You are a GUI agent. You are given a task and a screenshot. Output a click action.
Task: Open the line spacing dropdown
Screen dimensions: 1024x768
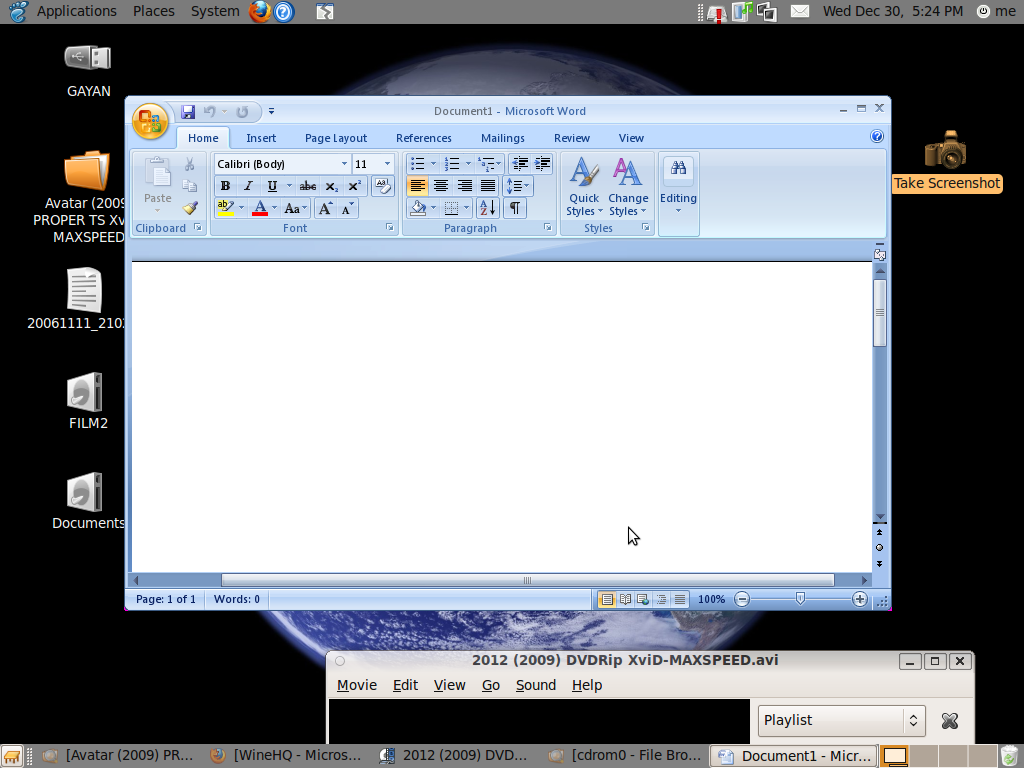519,186
